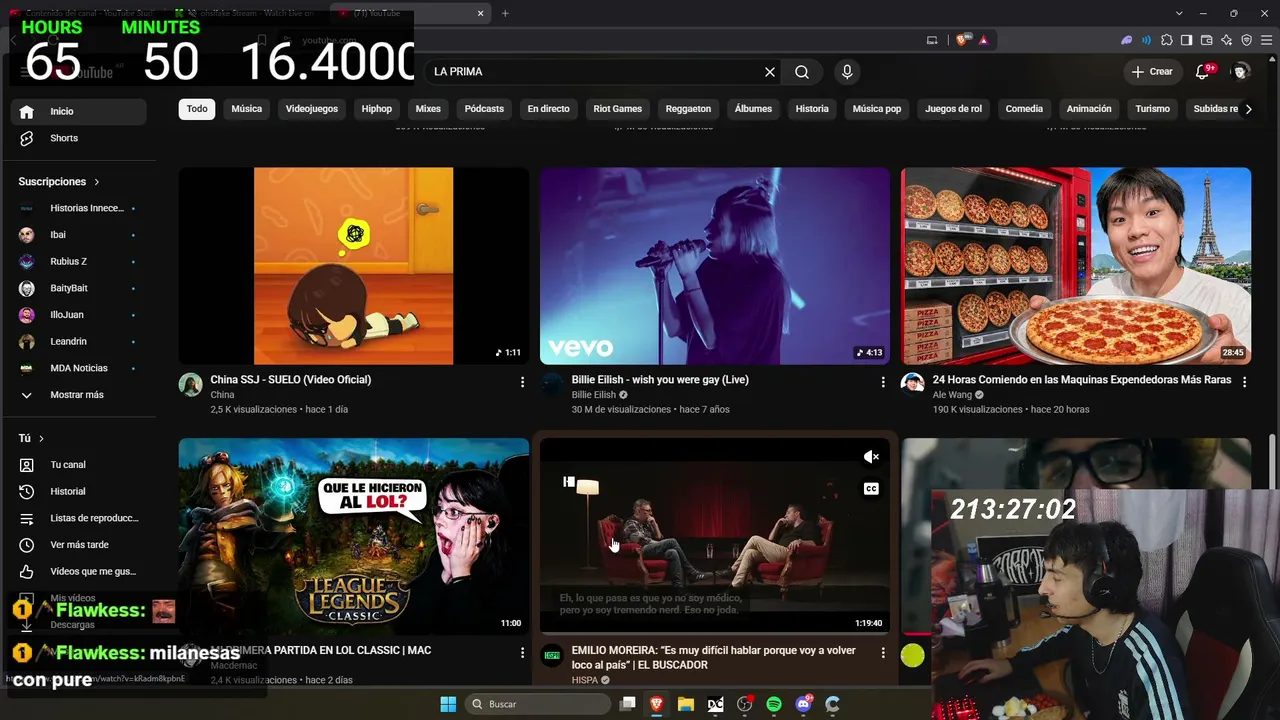
Task: Show more category chips with right arrow
Action: (1248, 109)
